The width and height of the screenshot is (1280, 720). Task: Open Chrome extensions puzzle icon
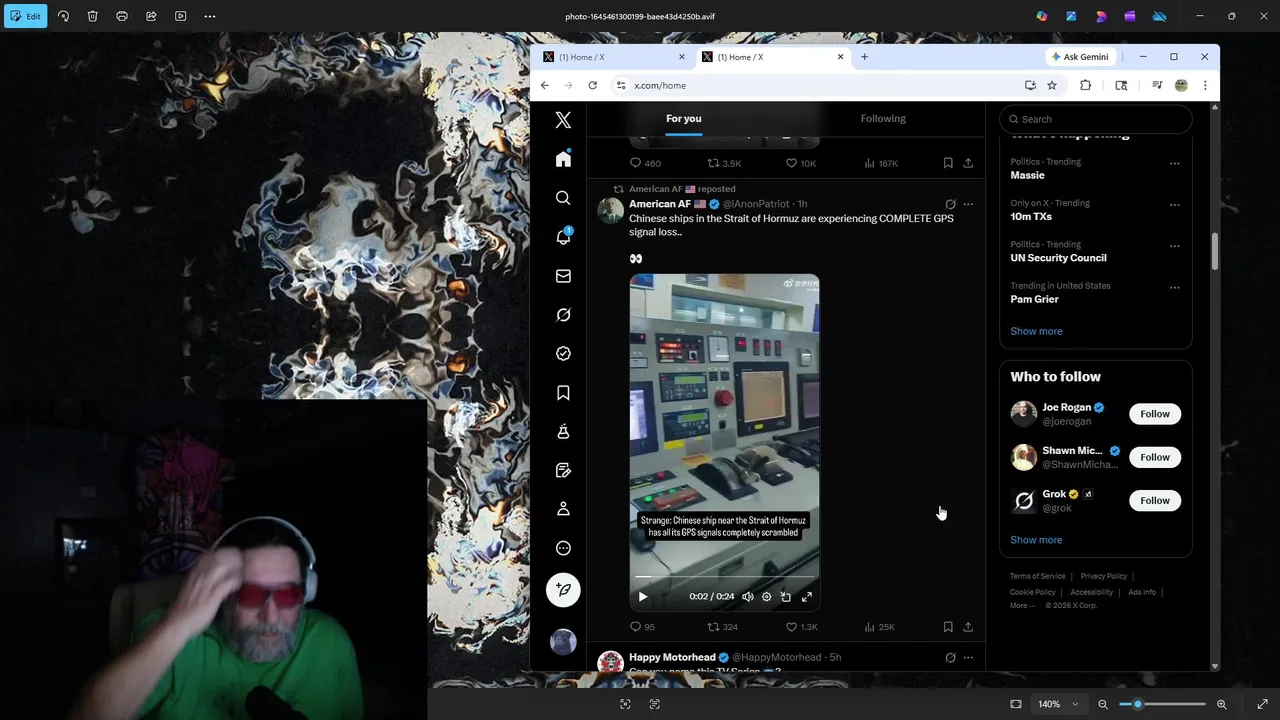[1085, 85]
